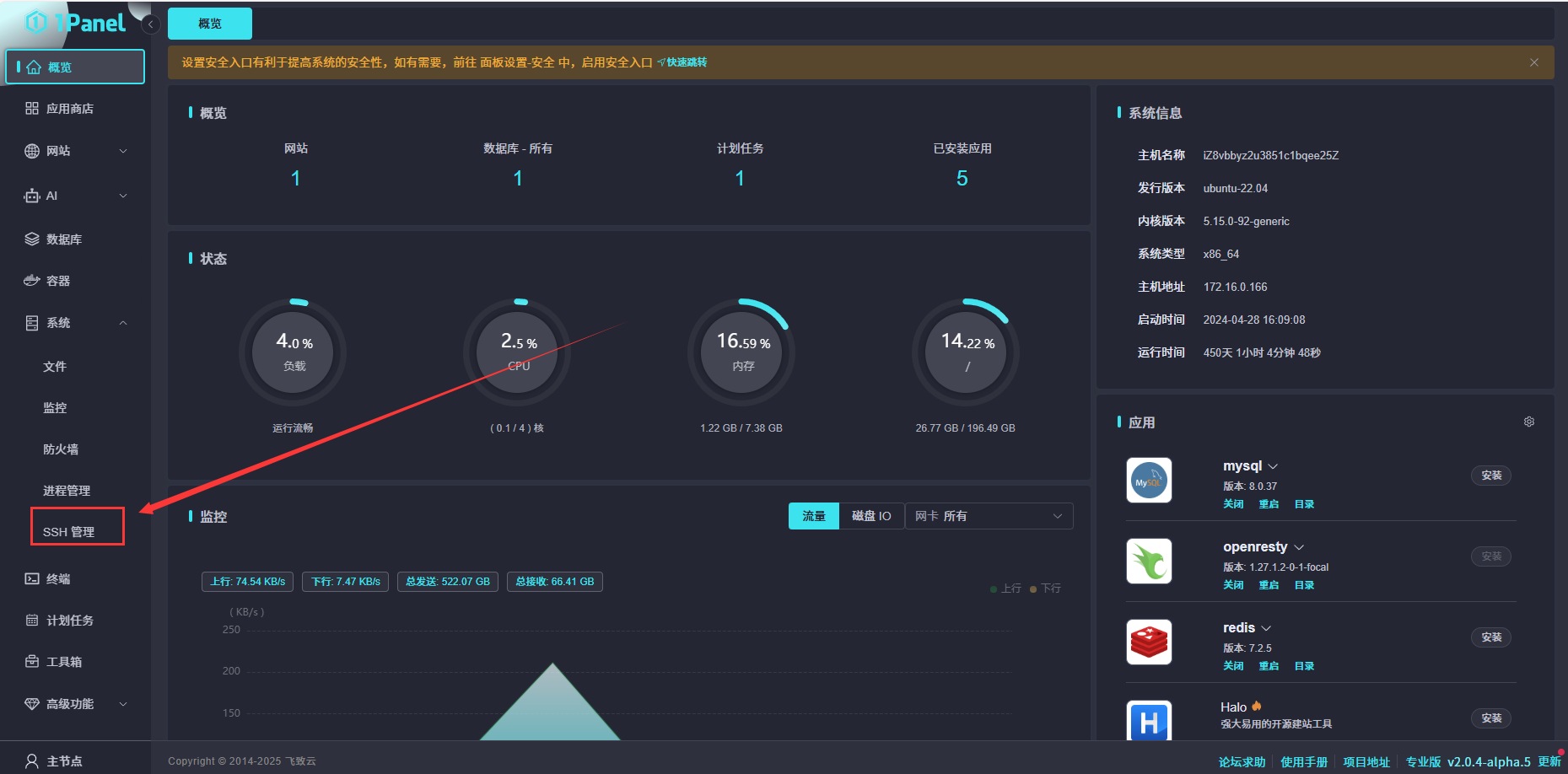Select SSH 管理 in the sidebar
1568x774 pixels.
click(69, 532)
